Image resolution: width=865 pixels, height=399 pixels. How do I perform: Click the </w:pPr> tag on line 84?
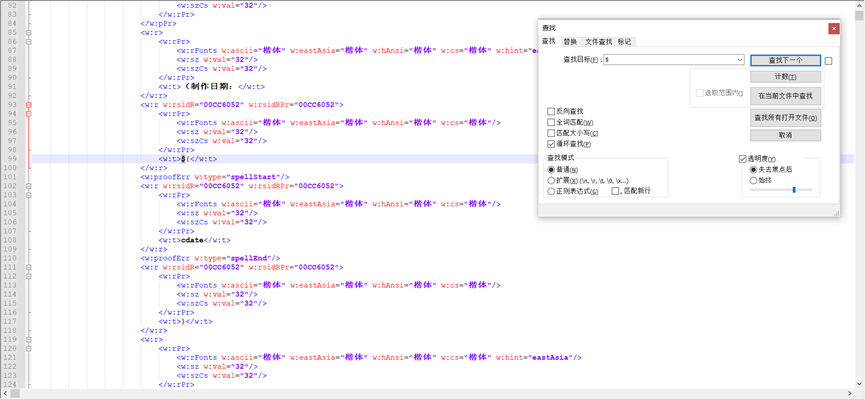[x=158, y=23]
